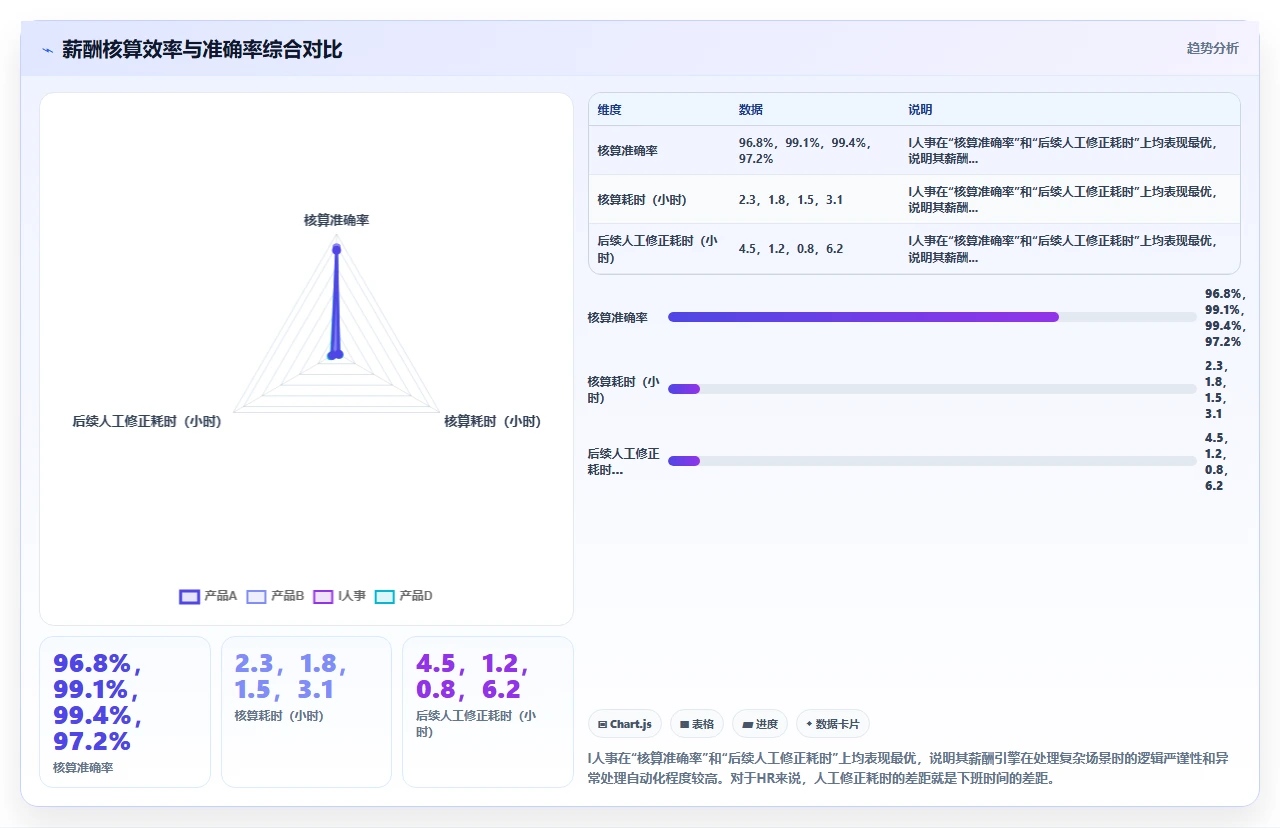Click the 后续人工修正耗时（小时） data card

click(x=488, y=712)
